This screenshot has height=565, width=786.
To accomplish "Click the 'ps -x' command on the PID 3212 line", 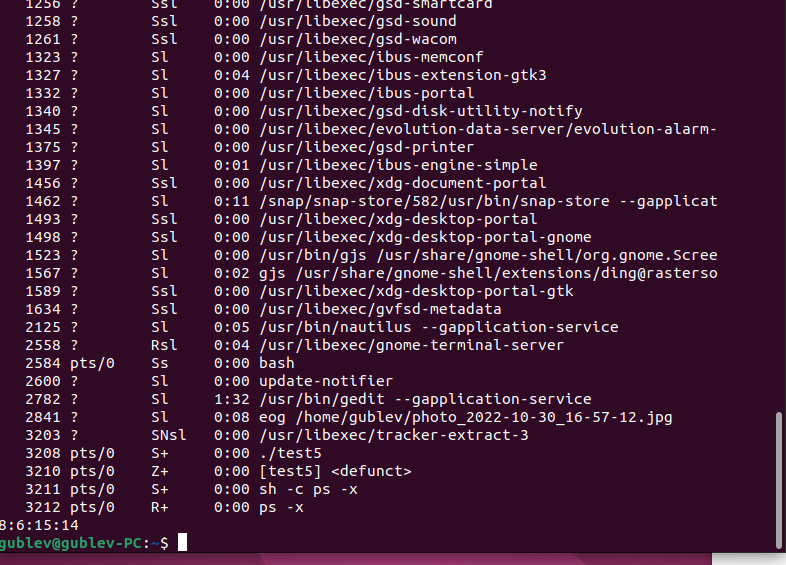I will [281, 507].
